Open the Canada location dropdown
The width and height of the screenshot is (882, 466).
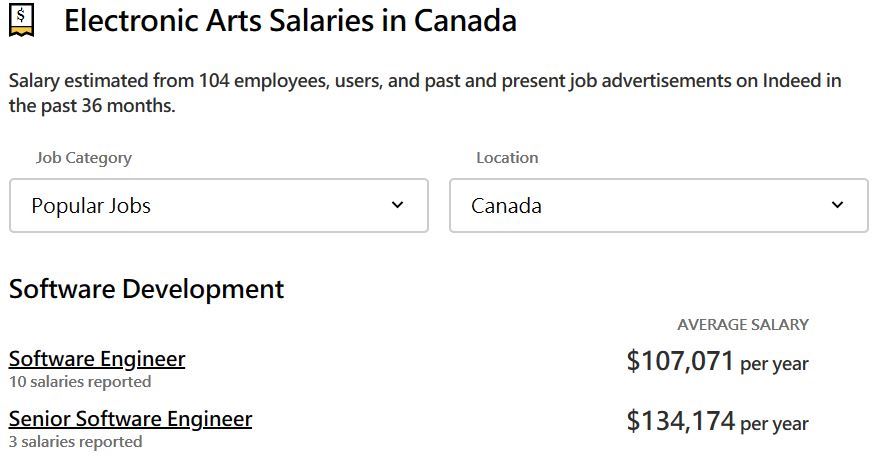[x=659, y=205]
